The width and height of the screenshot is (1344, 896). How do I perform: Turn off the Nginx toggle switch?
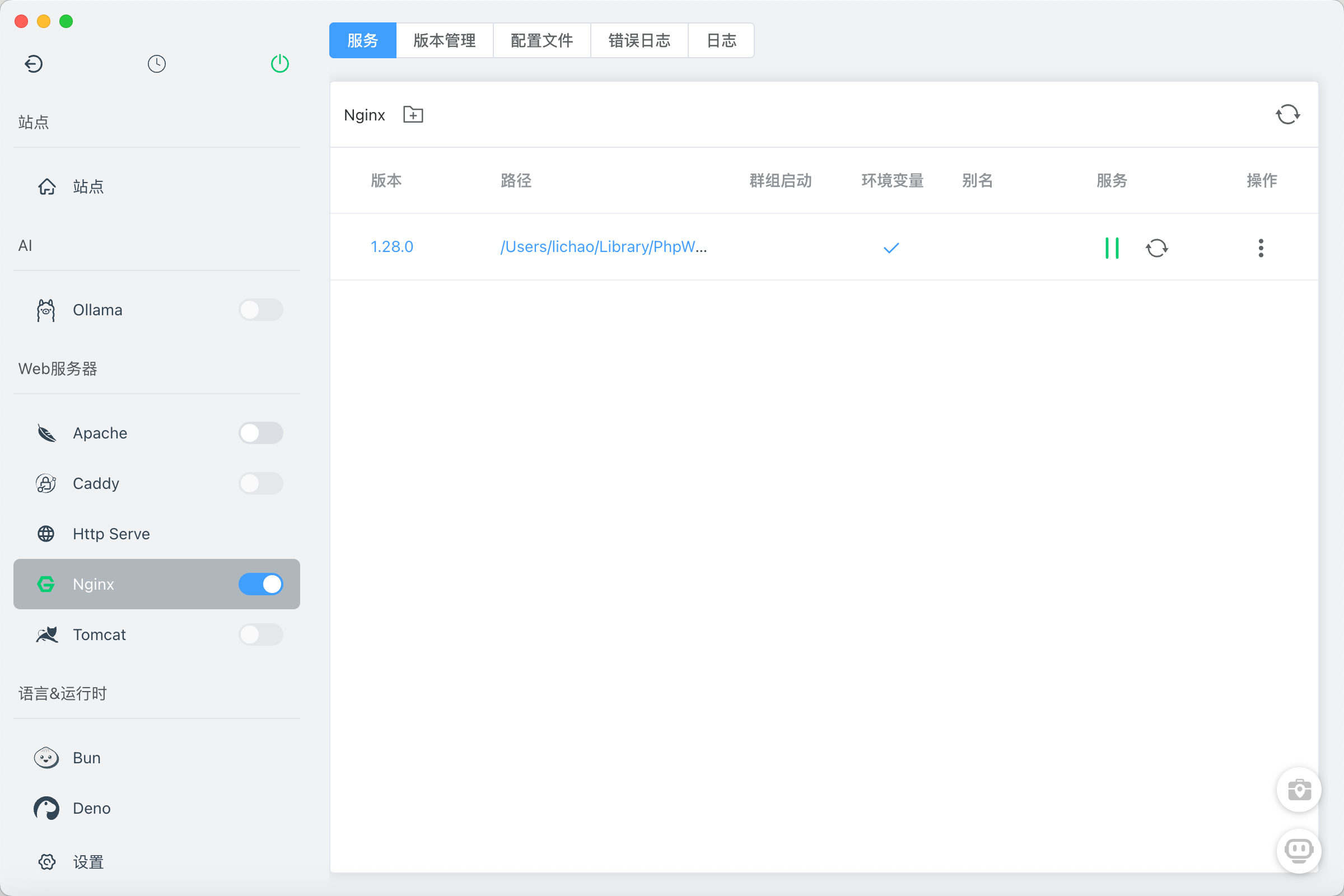[x=260, y=584]
